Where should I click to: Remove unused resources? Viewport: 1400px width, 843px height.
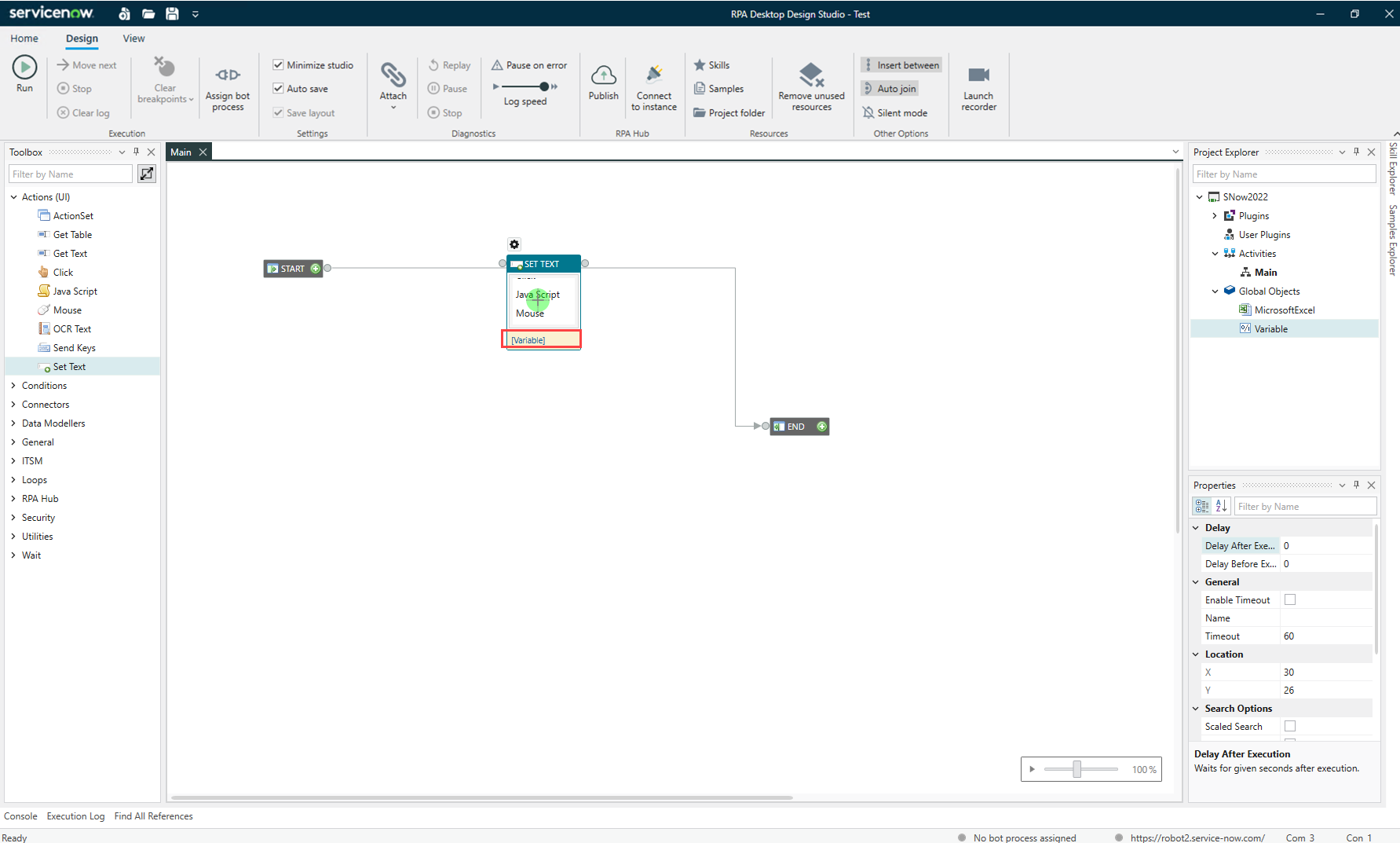point(811,87)
